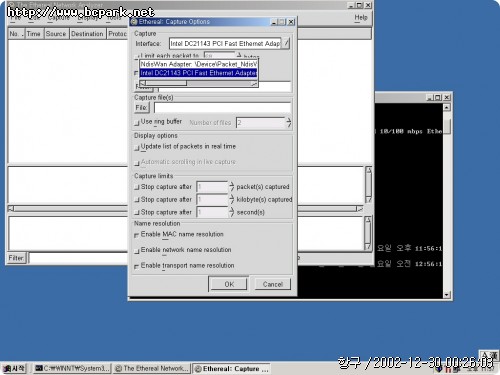Image resolution: width=500 pixels, height=375 pixels.
Task: Click console window scroll up arrow
Action: [x=447, y=107]
